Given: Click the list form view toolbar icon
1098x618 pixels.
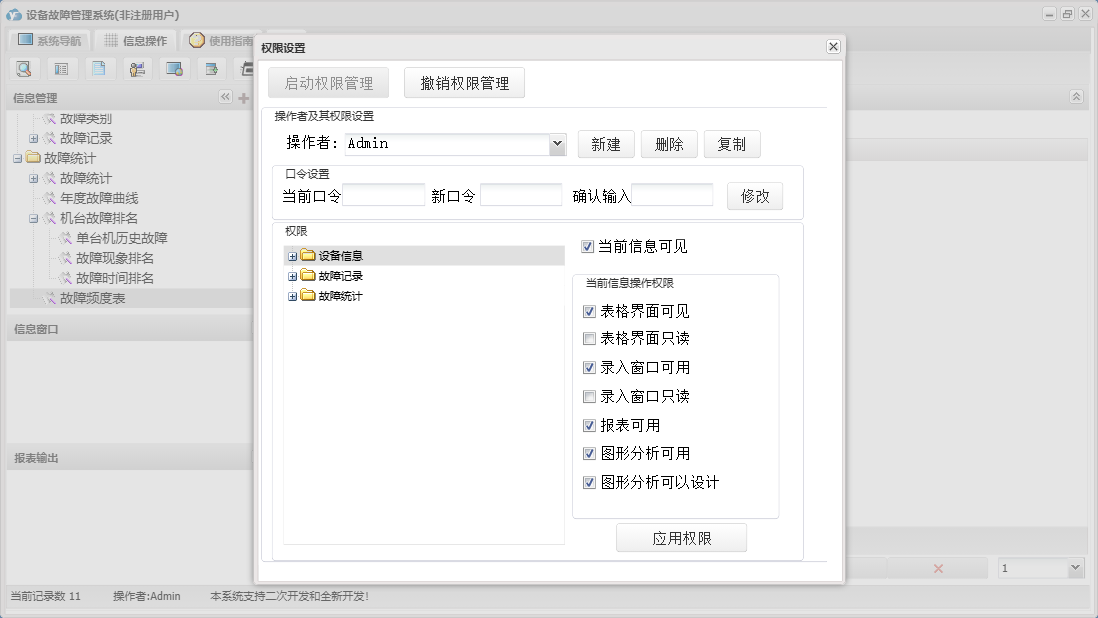Looking at the screenshot, I should 62,69.
